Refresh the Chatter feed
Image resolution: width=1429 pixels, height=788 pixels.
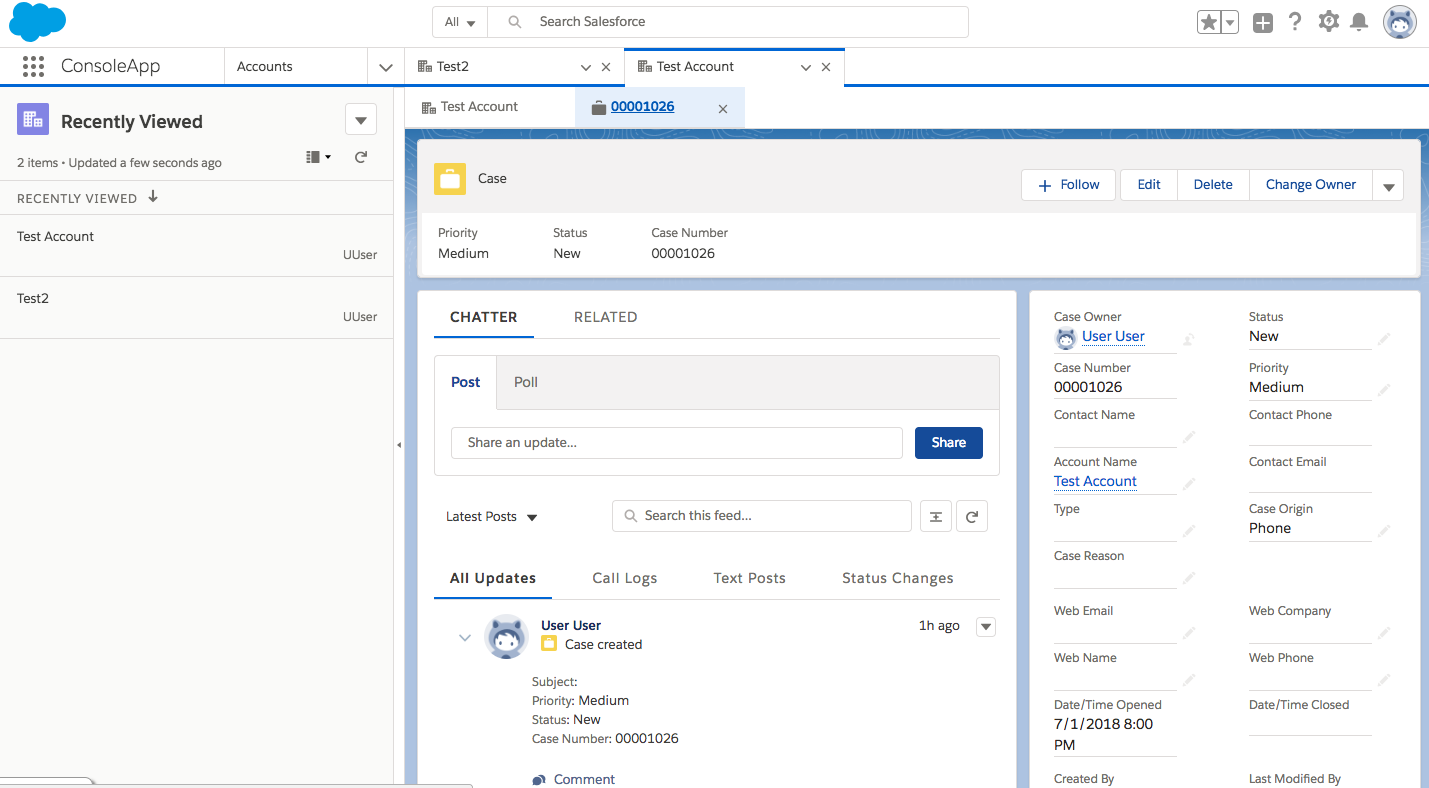972,516
